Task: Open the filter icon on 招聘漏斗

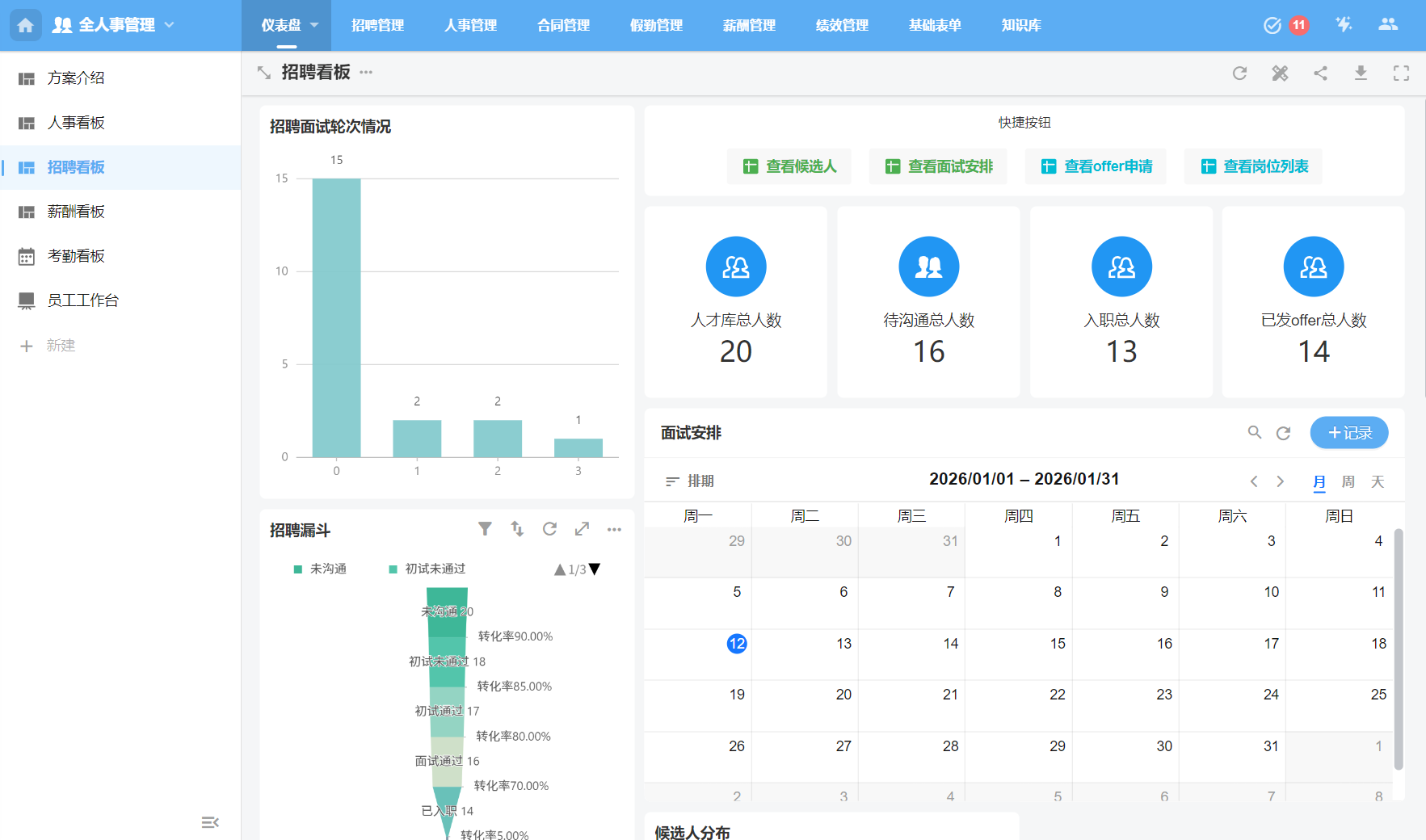Action: click(x=485, y=529)
